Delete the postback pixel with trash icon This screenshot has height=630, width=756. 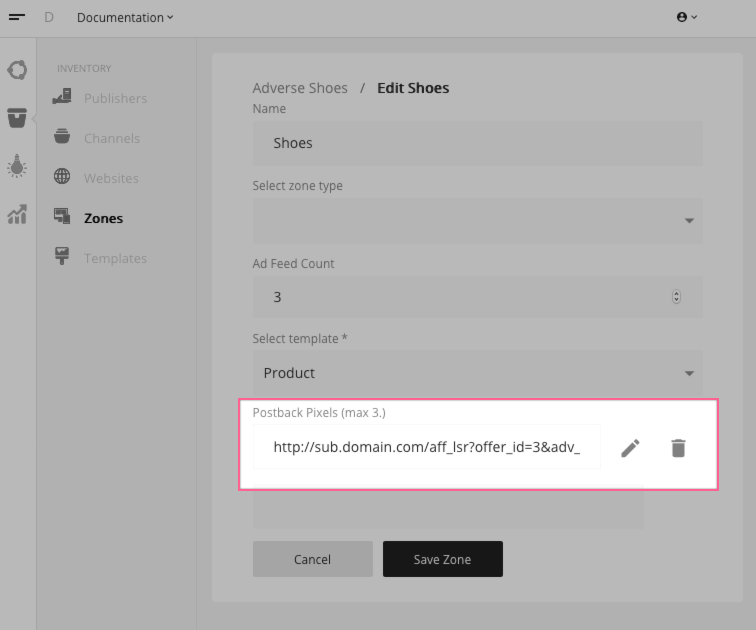tap(678, 448)
